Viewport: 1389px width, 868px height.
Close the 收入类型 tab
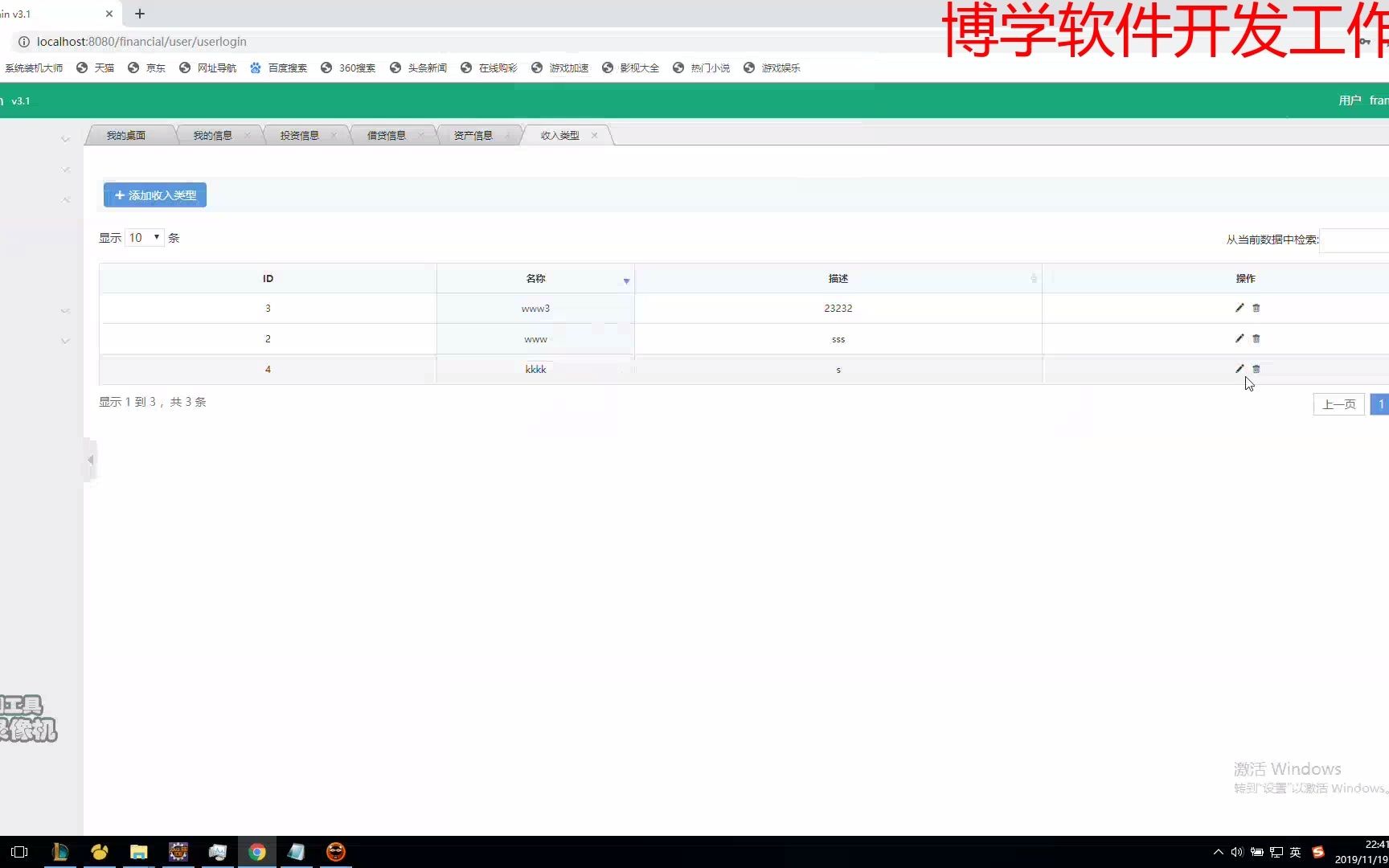(x=594, y=135)
